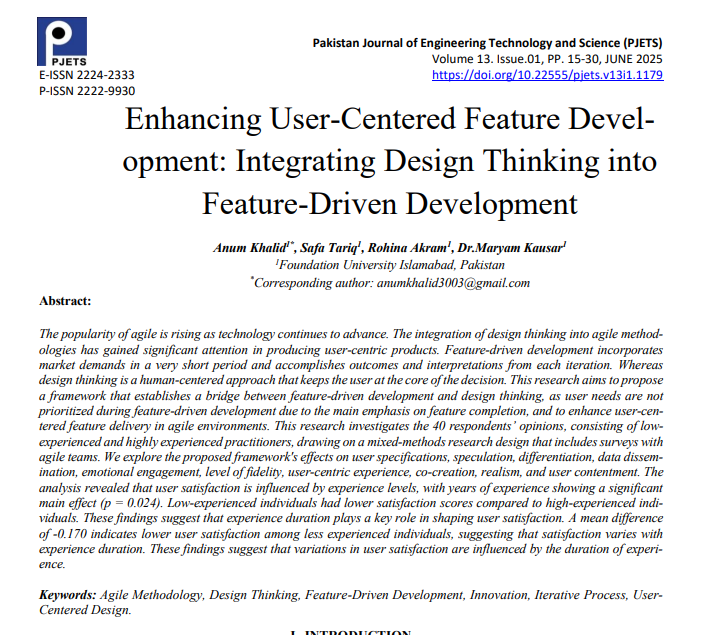Click the 'Keywords:' label
This screenshot has width=725, height=635.
point(68,594)
